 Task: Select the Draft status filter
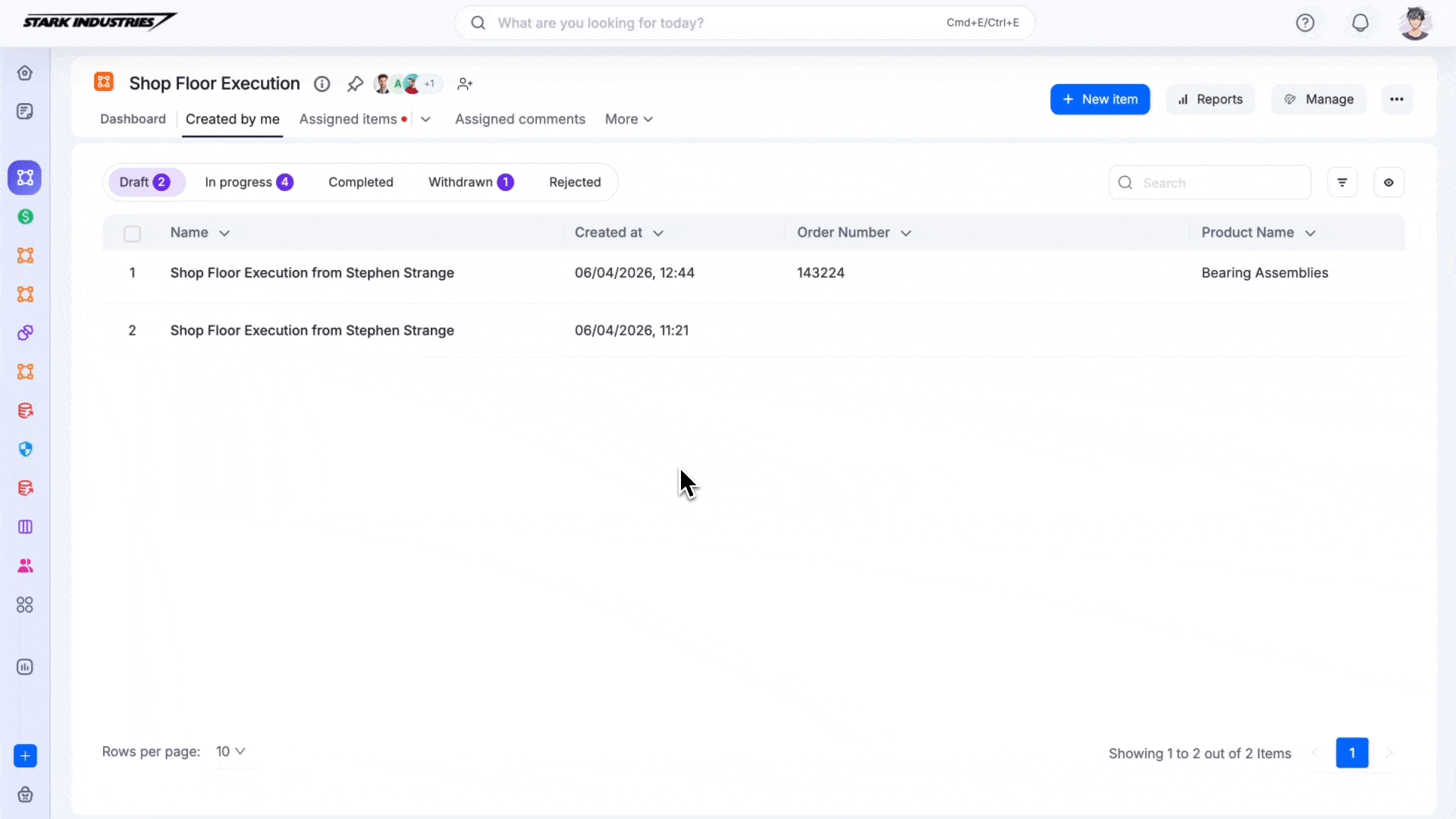(144, 182)
